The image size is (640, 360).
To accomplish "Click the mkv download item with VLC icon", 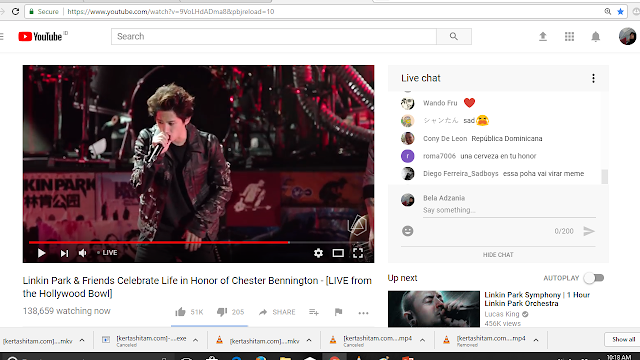I will click(x=264, y=340).
